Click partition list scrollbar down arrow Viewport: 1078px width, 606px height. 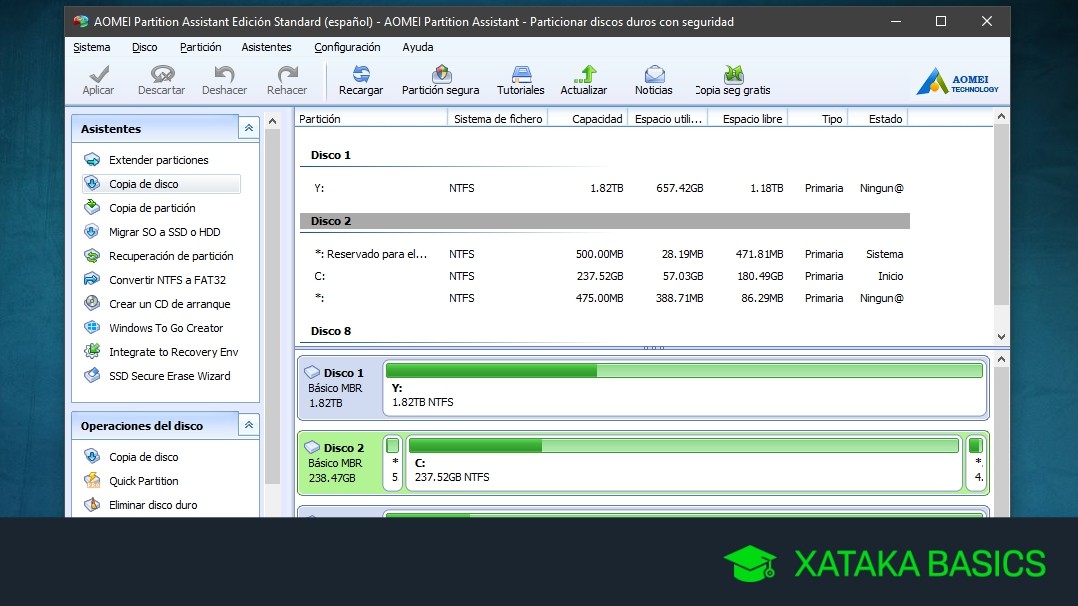click(1001, 336)
